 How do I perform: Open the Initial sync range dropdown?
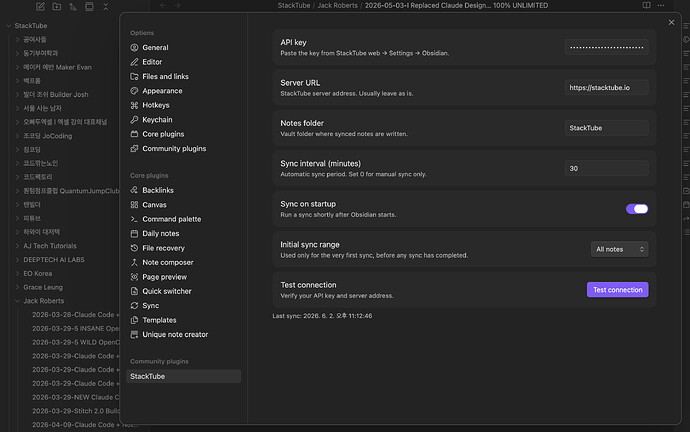(619, 249)
